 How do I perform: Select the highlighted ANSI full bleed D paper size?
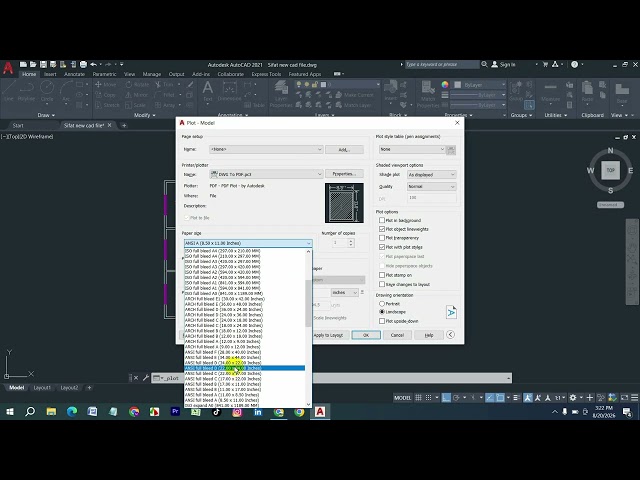coord(244,368)
